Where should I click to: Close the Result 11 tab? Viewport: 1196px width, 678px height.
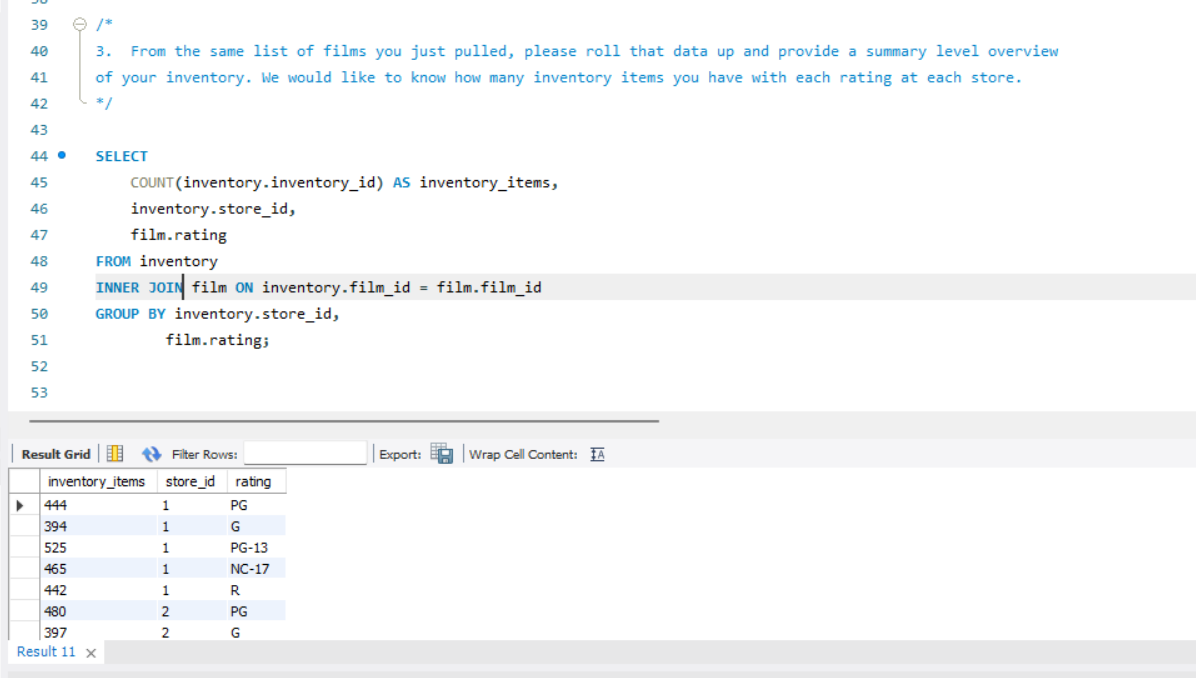click(89, 652)
